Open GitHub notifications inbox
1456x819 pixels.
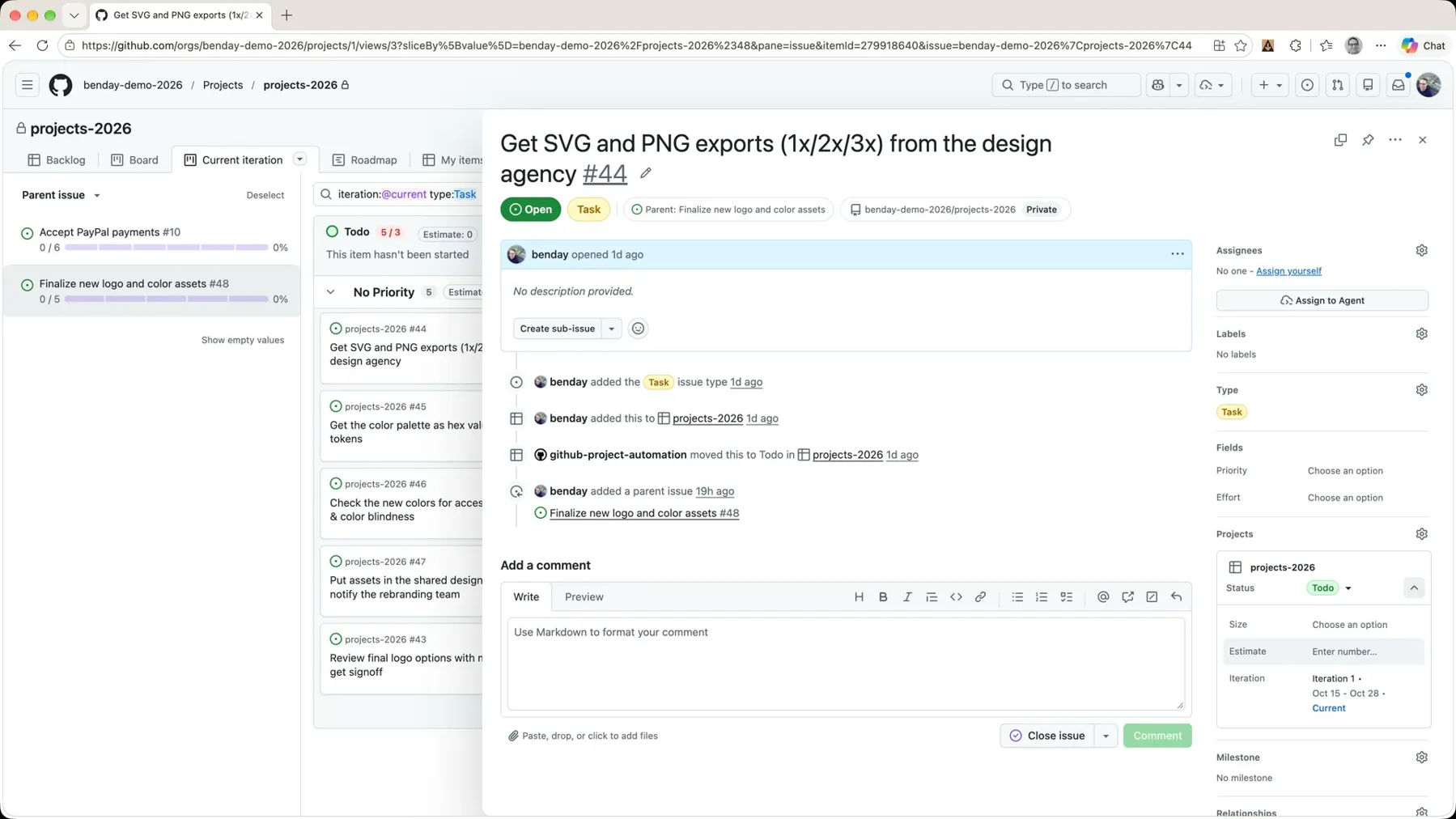pos(1399,85)
